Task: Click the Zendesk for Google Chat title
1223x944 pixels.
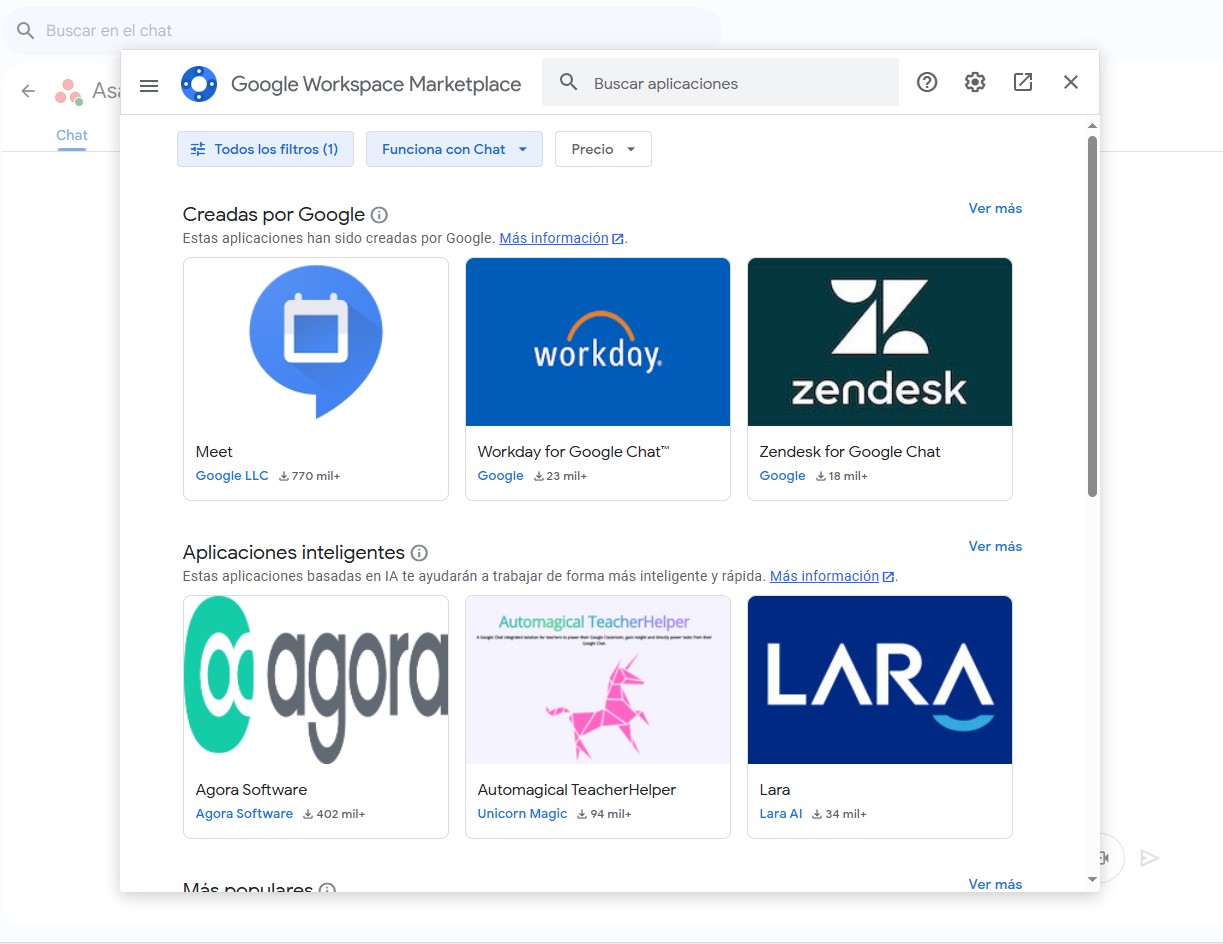Action: coord(850,452)
